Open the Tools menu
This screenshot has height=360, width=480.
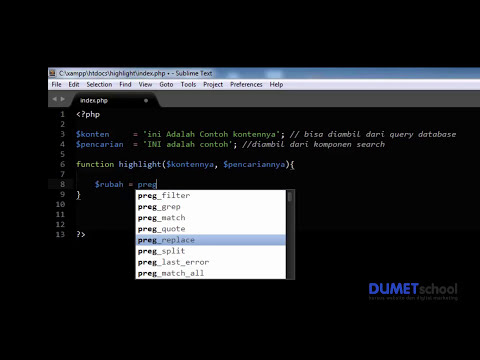pyautogui.click(x=188, y=84)
